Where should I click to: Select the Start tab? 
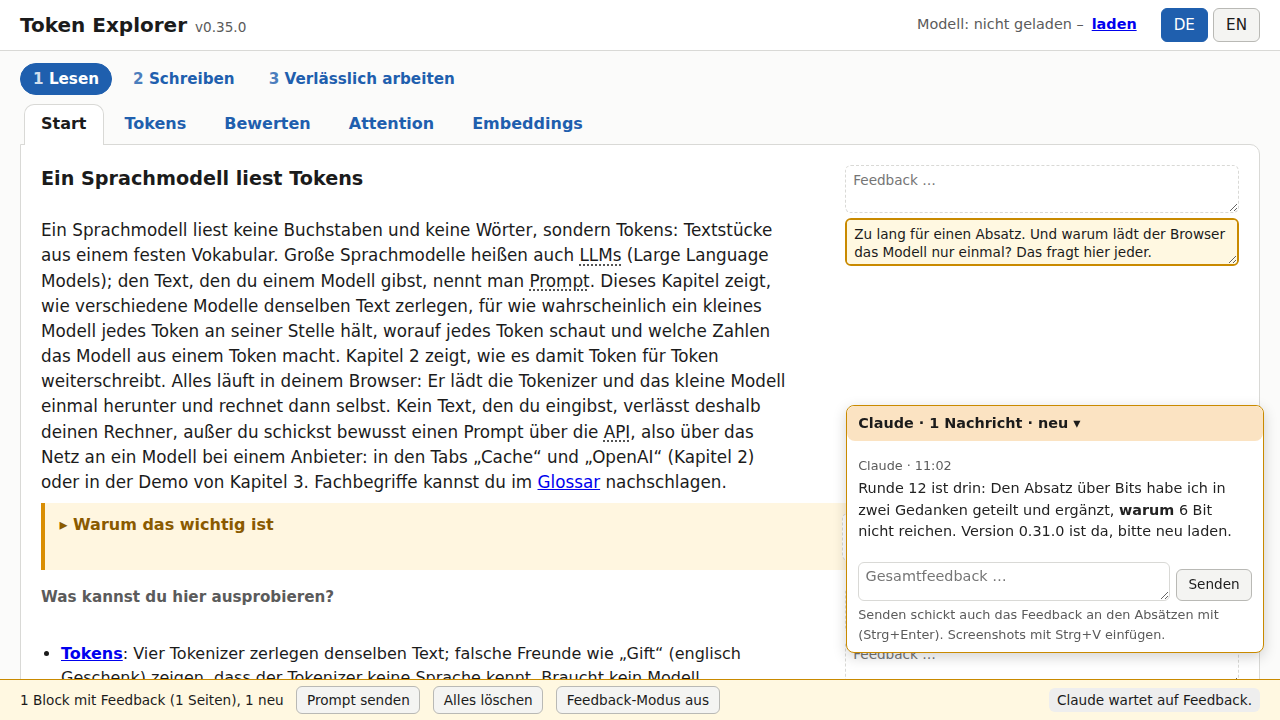point(64,124)
